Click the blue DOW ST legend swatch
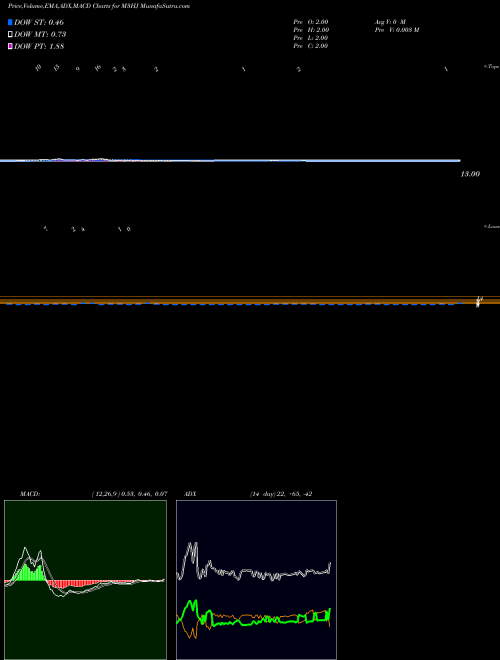This screenshot has height=660, width=500. (x=10, y=22)
